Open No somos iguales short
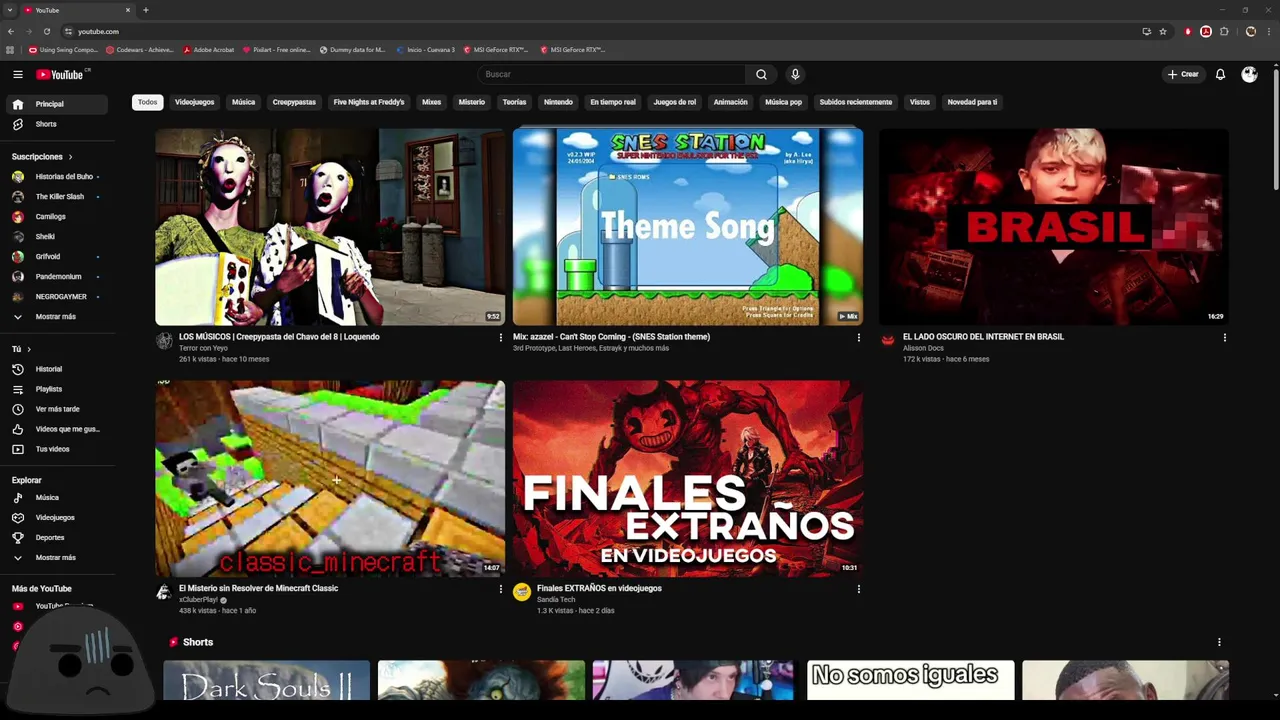 tap(910, 680)
